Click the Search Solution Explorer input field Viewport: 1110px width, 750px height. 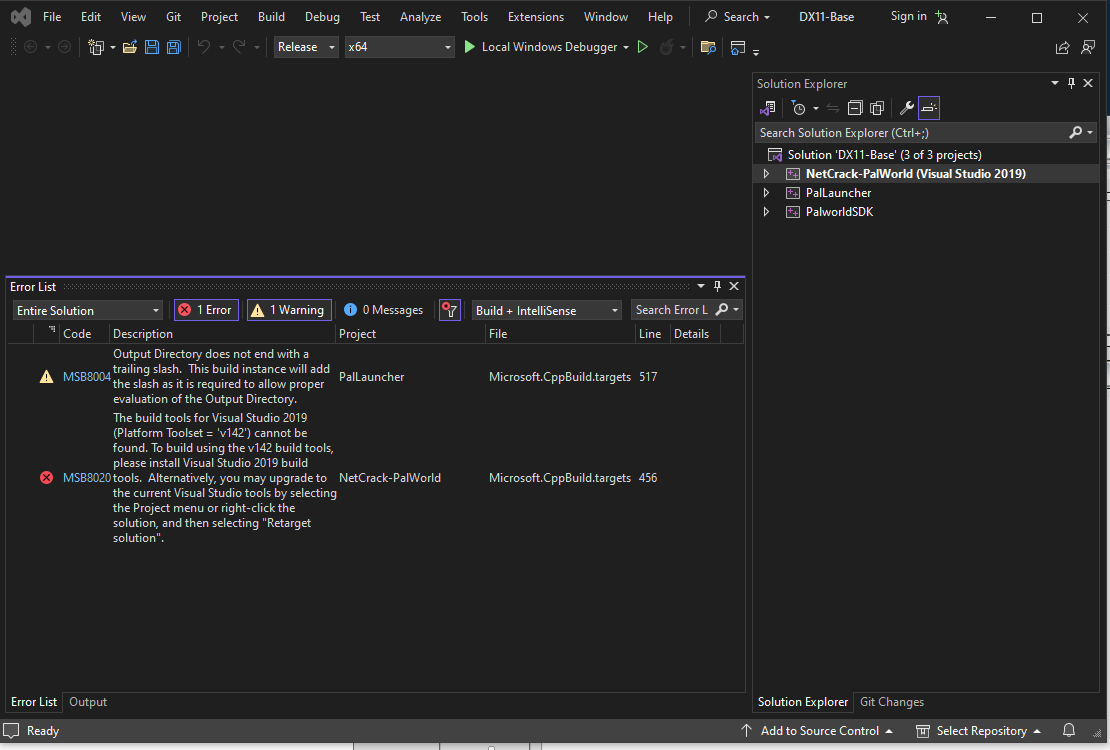[912, 132]
